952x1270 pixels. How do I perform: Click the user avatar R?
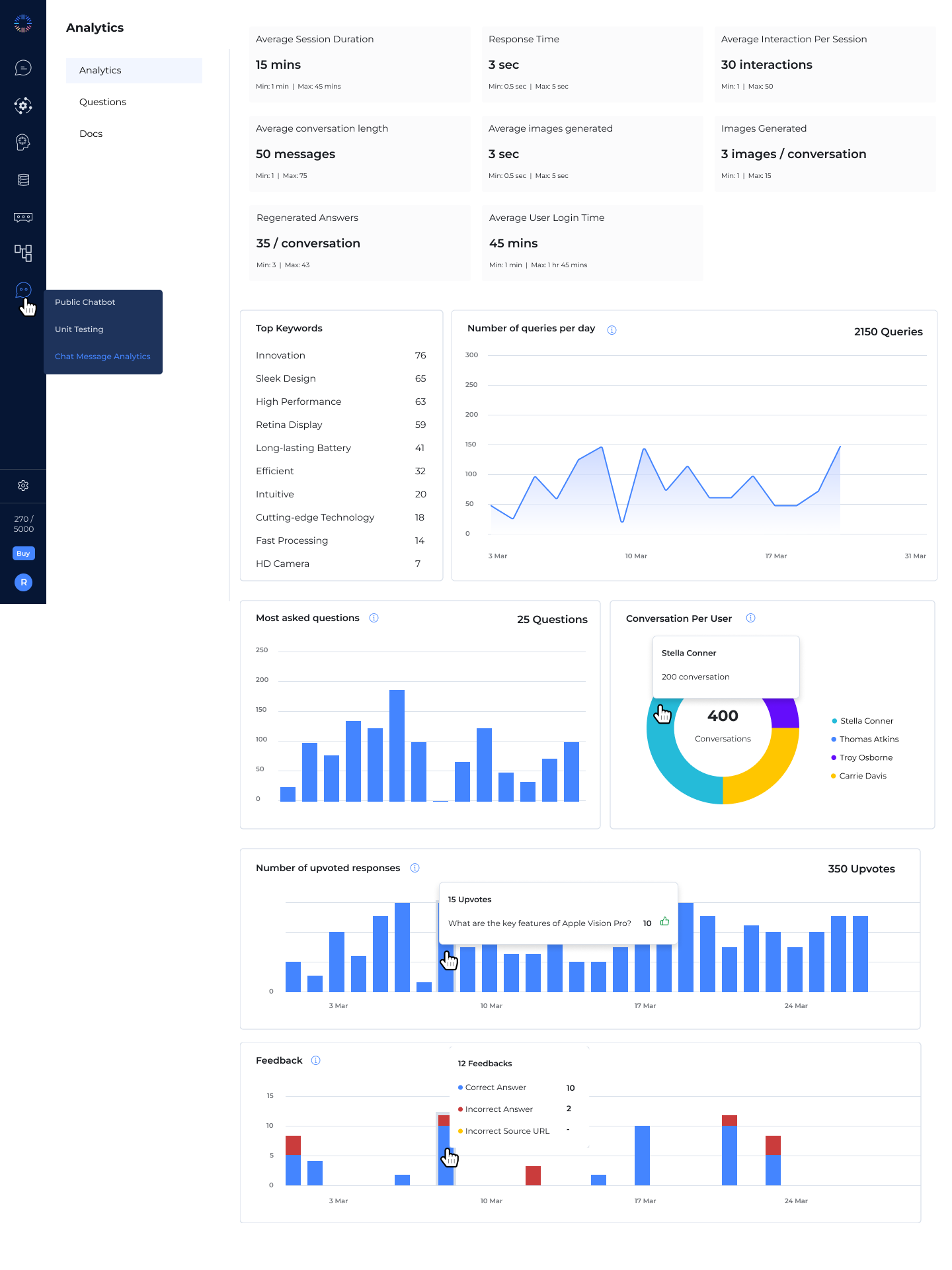23,582
